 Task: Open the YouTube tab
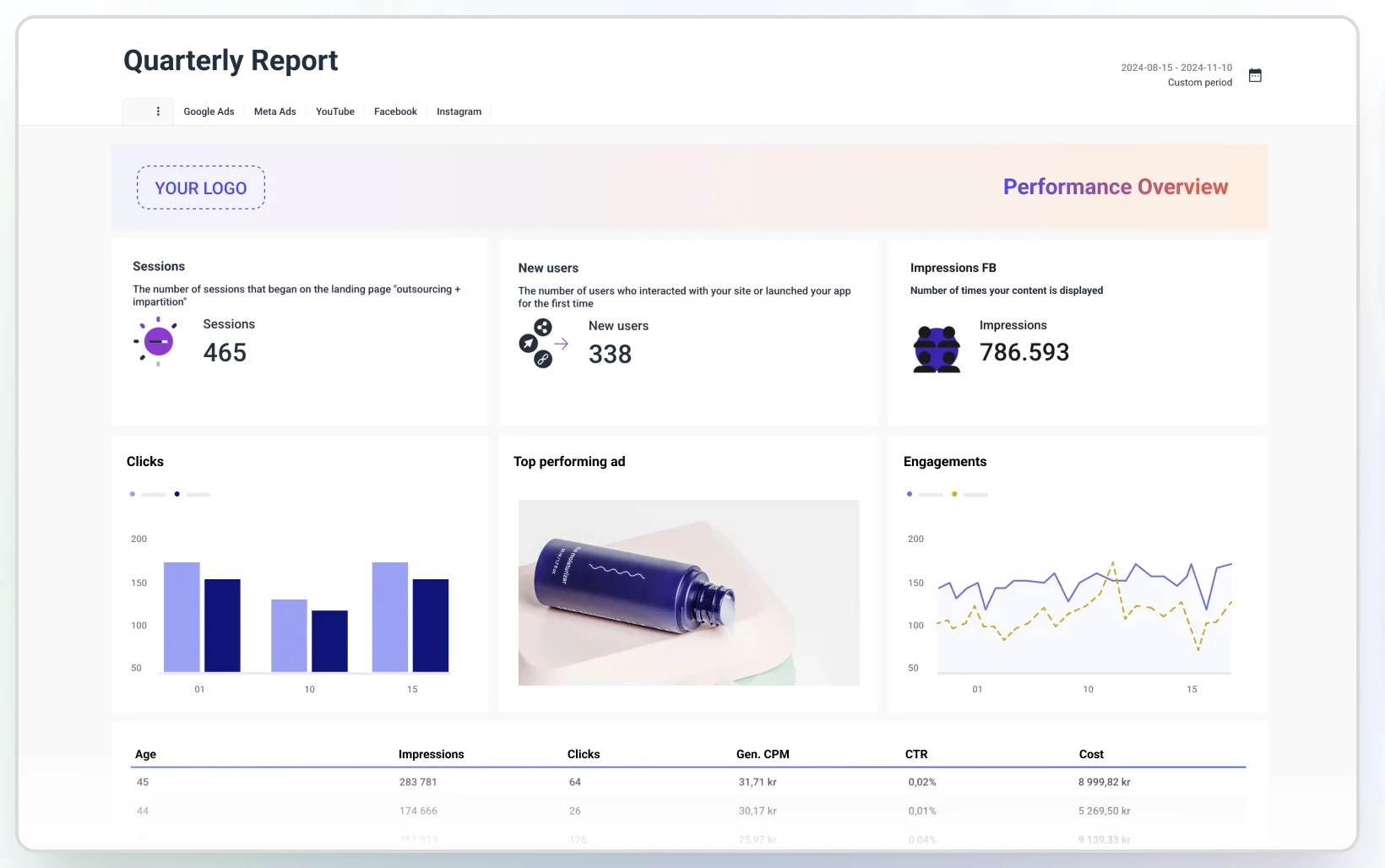pyautogui.click(x=335, y=111)
